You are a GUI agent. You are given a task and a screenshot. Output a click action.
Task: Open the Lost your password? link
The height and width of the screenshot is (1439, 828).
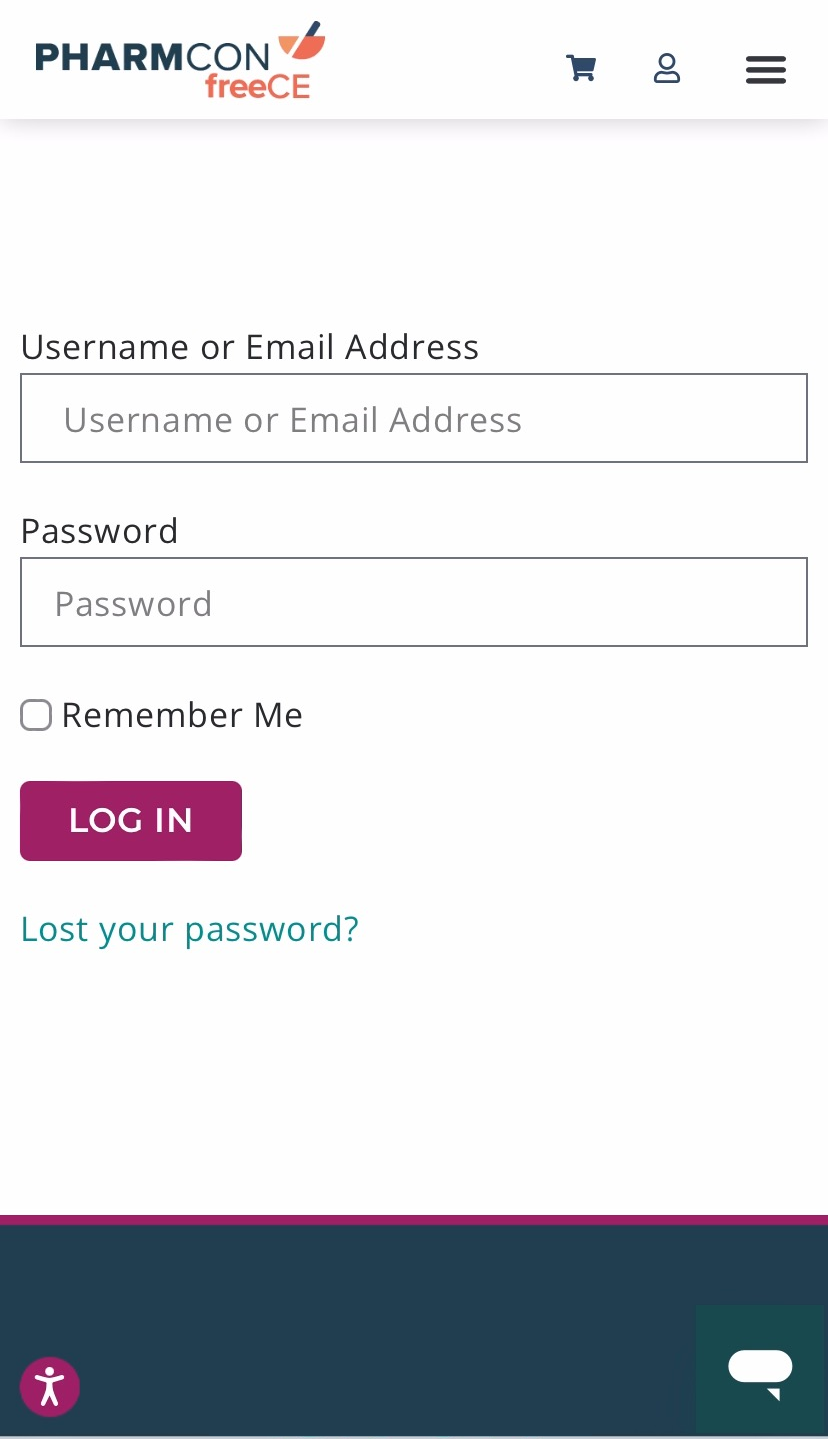coord(189,928)
